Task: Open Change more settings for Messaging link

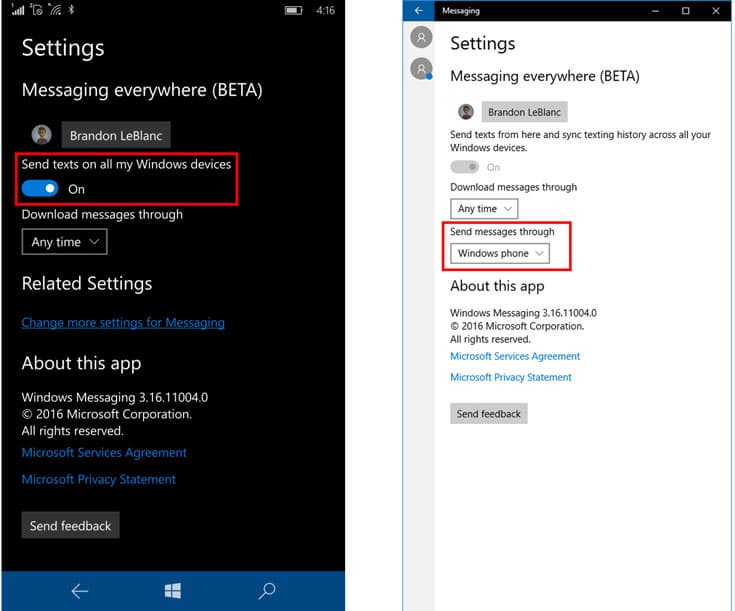Action: (x=123, y=323)
